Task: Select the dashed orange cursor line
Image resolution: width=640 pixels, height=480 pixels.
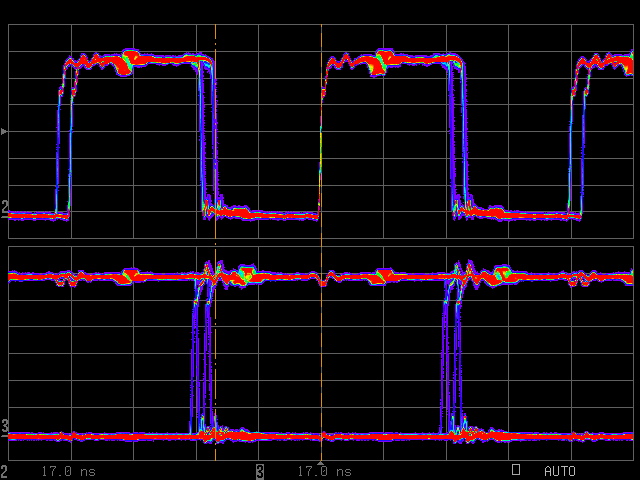Action: pos(216,242)
